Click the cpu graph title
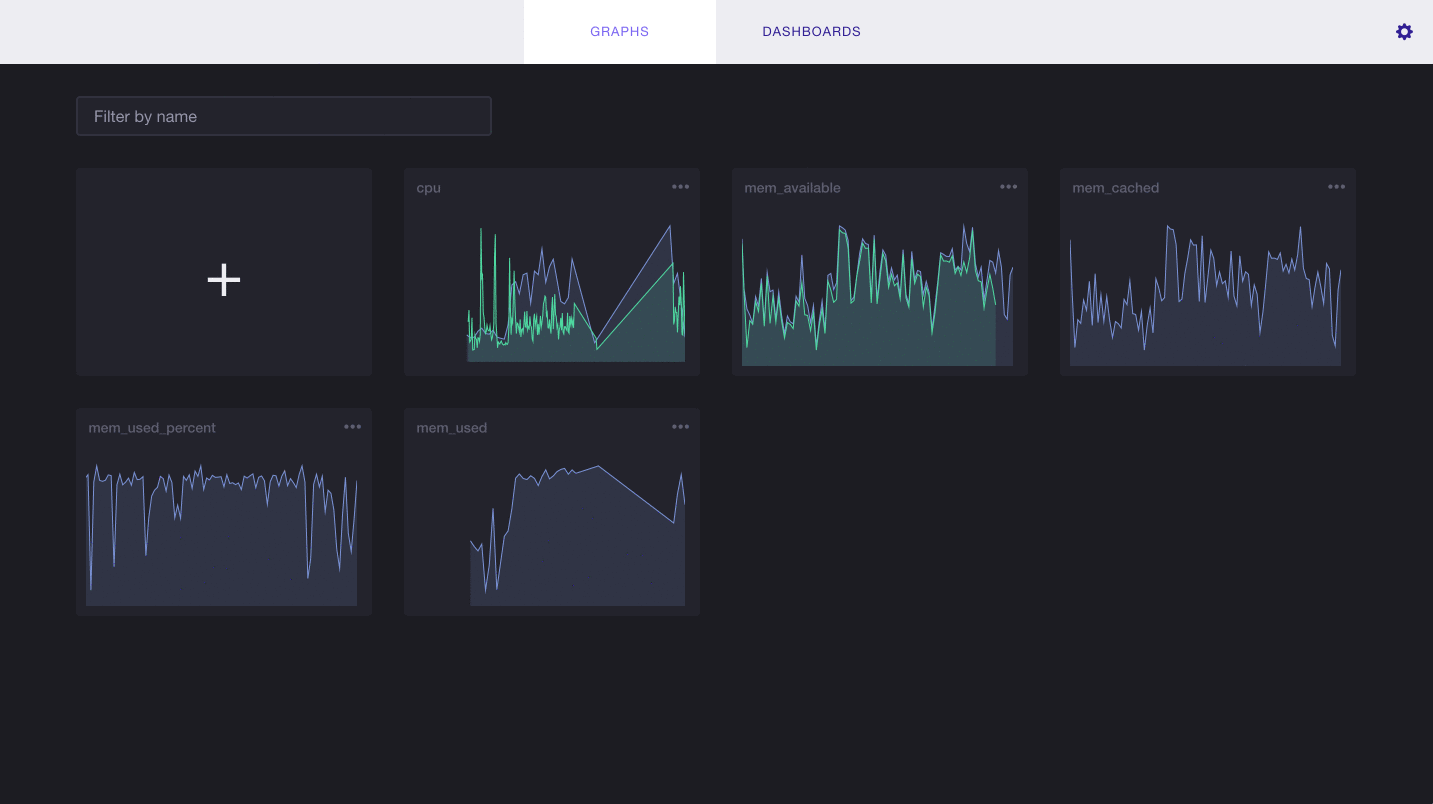The image size is (1433, 804). pos(429,188)
